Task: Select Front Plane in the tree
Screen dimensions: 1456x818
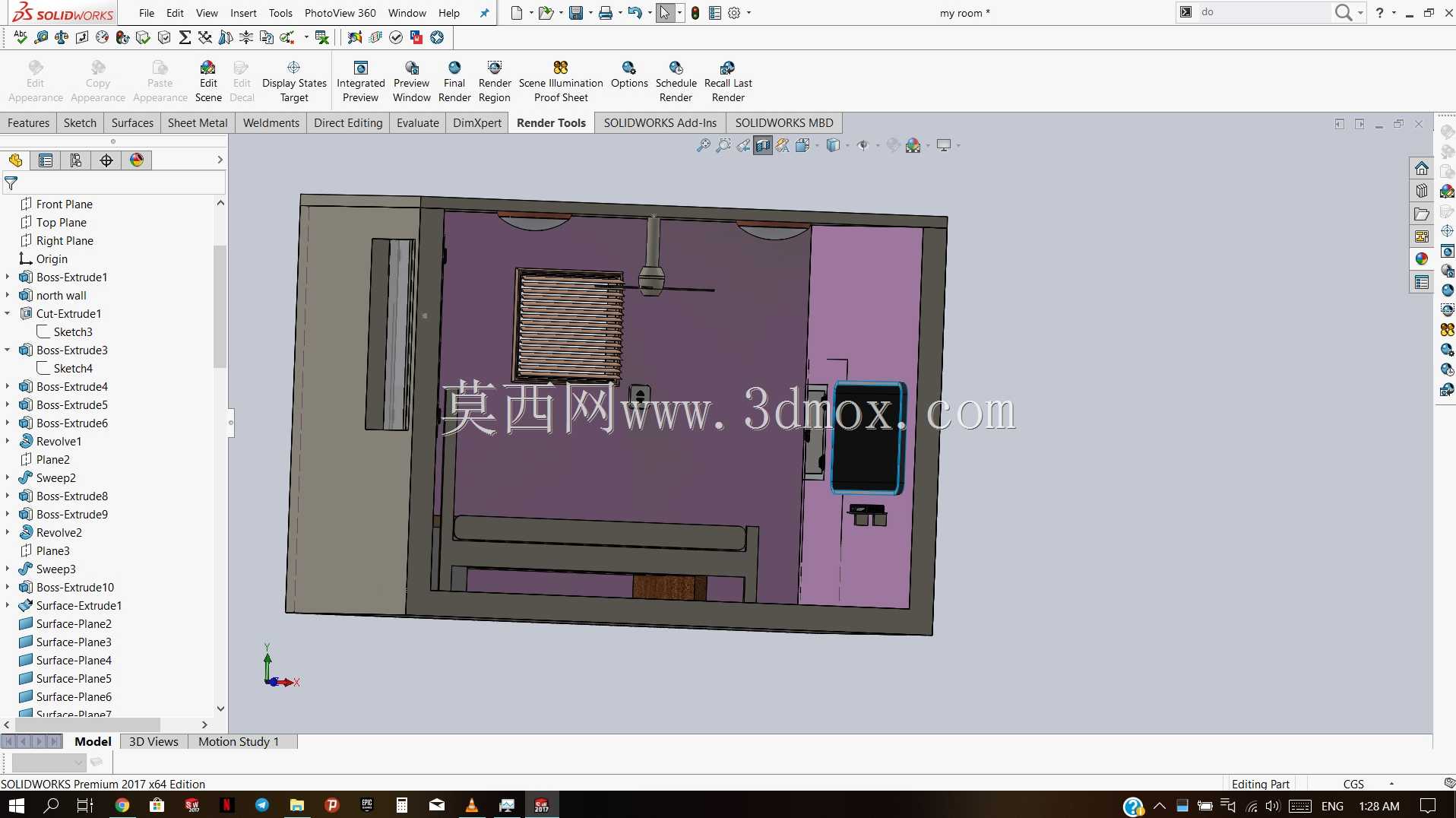Action: click(x=64, y=204)
